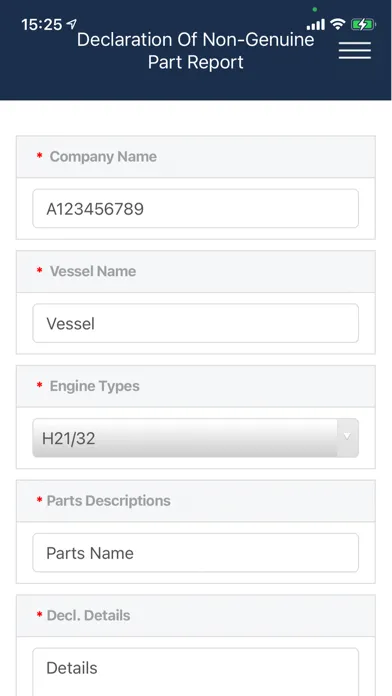This screenshot has width=392, height=696.
Task: Focus the Parts Name input field
Action: tap(195, 553)
